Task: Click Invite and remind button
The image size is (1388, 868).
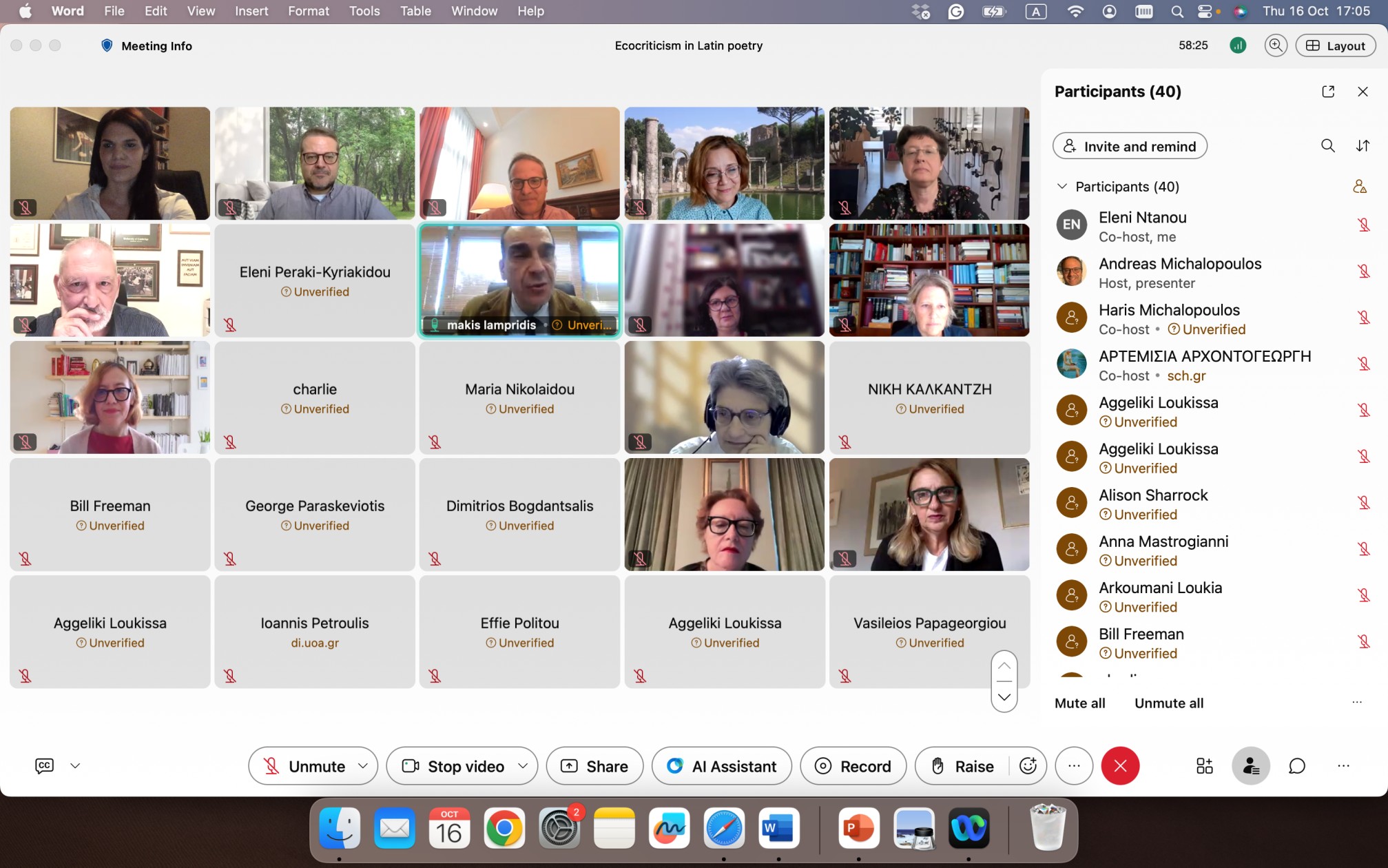Action: 1130,146
